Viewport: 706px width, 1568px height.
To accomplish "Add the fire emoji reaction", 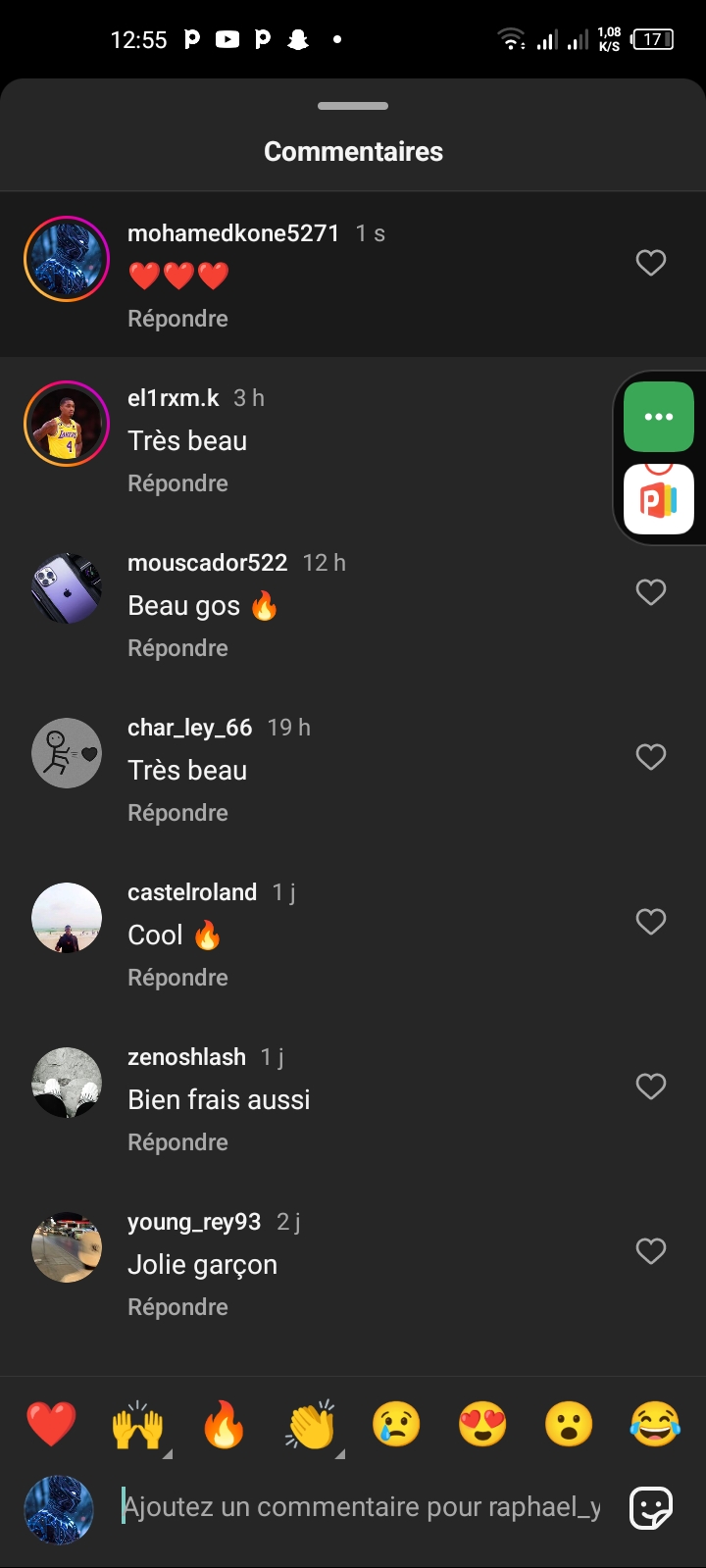I will click(x=224, y=1425).
